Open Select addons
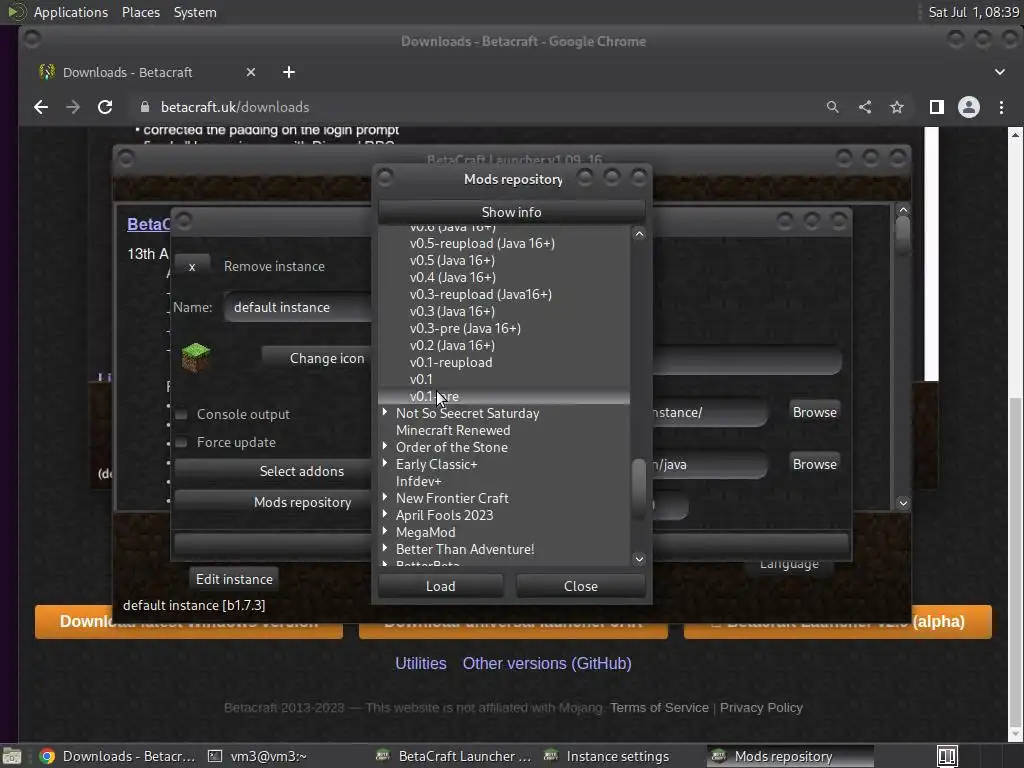The width and height of the screenshot is (1024, 768). 273,472
